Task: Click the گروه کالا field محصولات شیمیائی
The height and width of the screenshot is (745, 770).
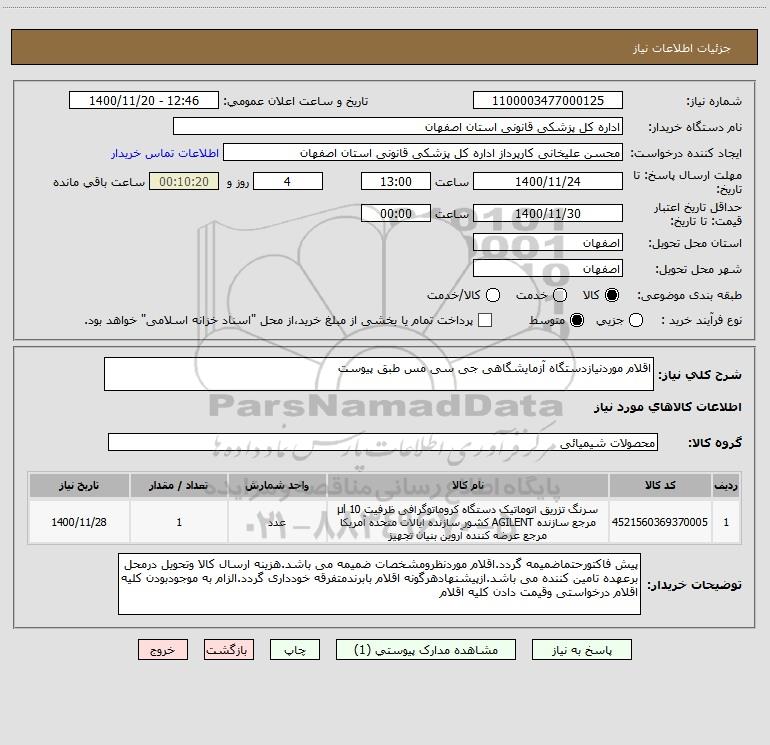Action: [x=383, y=442]
